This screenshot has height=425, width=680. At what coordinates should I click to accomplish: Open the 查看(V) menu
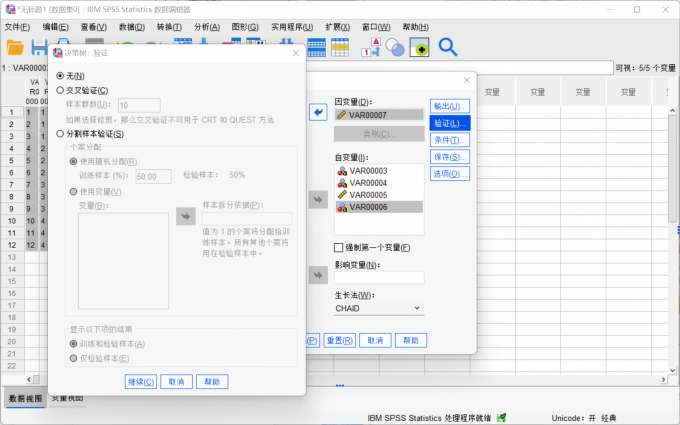pos(94,27)
